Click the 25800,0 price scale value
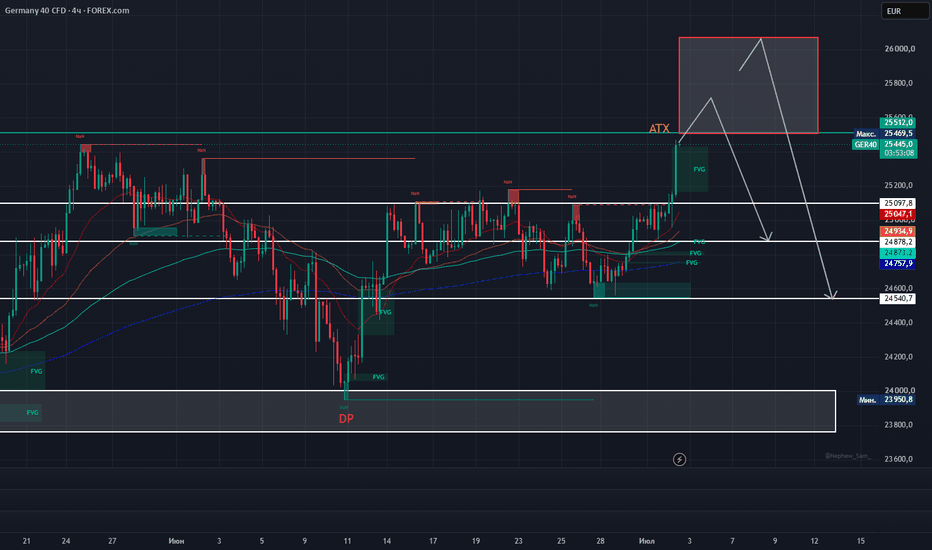The width and height of the screenshot is (932, 550). coord(898,83)
